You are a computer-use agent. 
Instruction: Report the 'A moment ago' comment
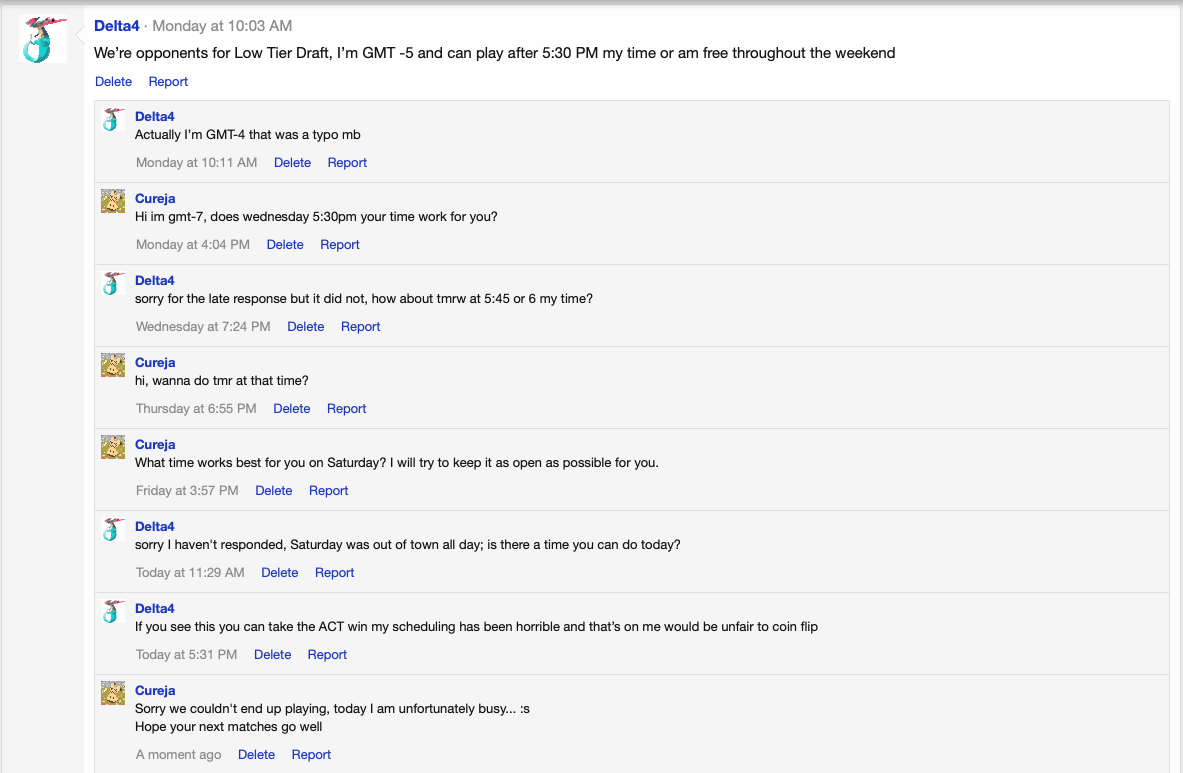(311, 755)
